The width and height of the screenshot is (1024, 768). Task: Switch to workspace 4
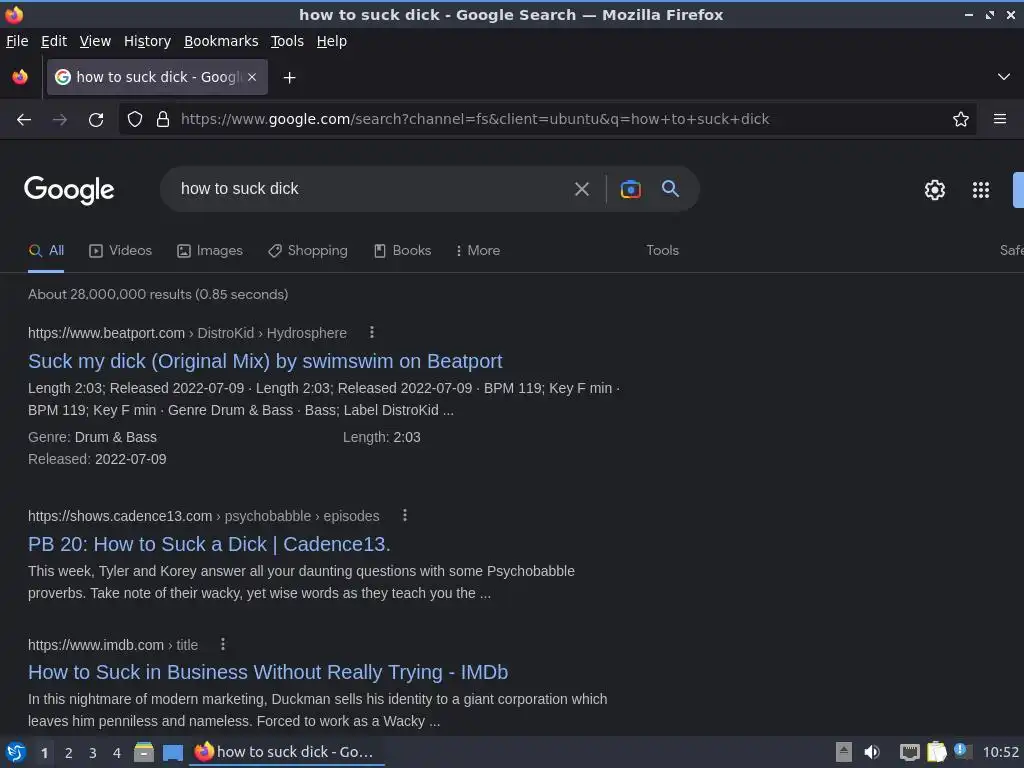[117, 753]
